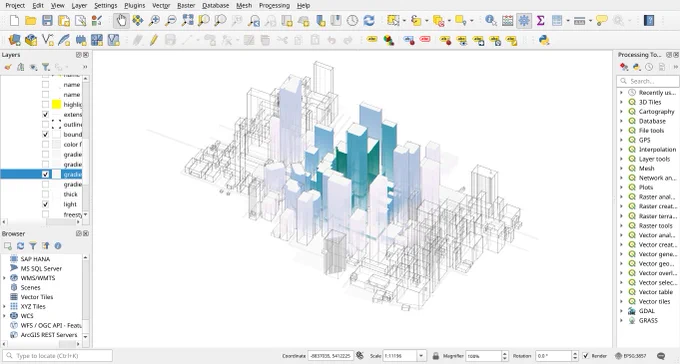Click the Zoom In magnifier tool
680x364 pixels.
(154, 20)
